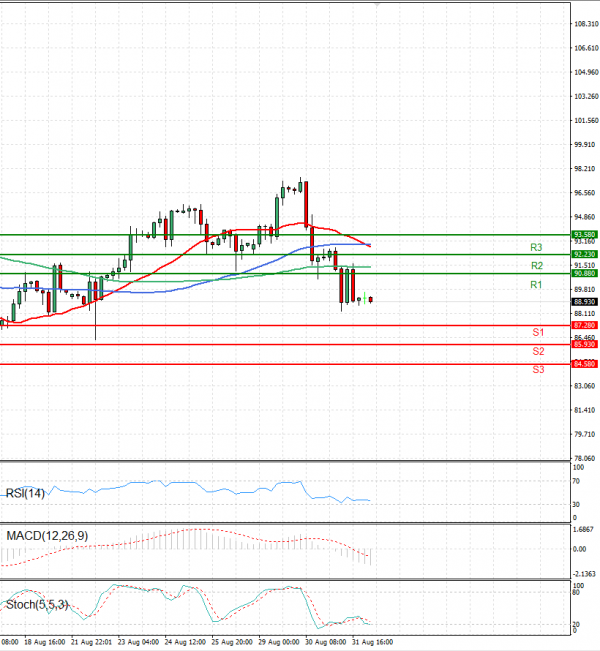600x651 pixels.
Task: Click the current price label 88.930
Action: tap(585, 302)
